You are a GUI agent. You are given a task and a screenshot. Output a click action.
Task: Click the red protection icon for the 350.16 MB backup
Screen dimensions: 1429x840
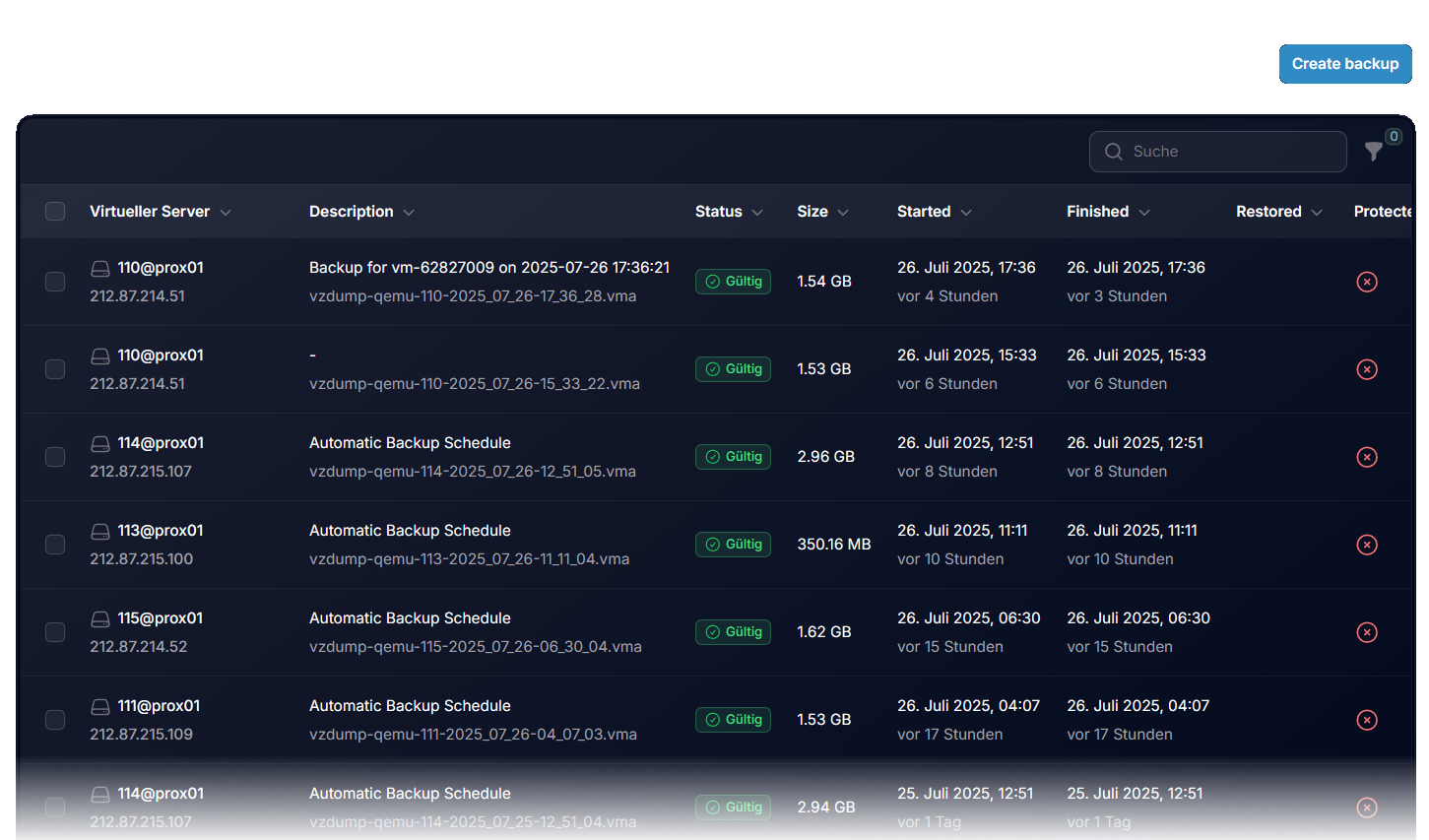pos(1367,544)
